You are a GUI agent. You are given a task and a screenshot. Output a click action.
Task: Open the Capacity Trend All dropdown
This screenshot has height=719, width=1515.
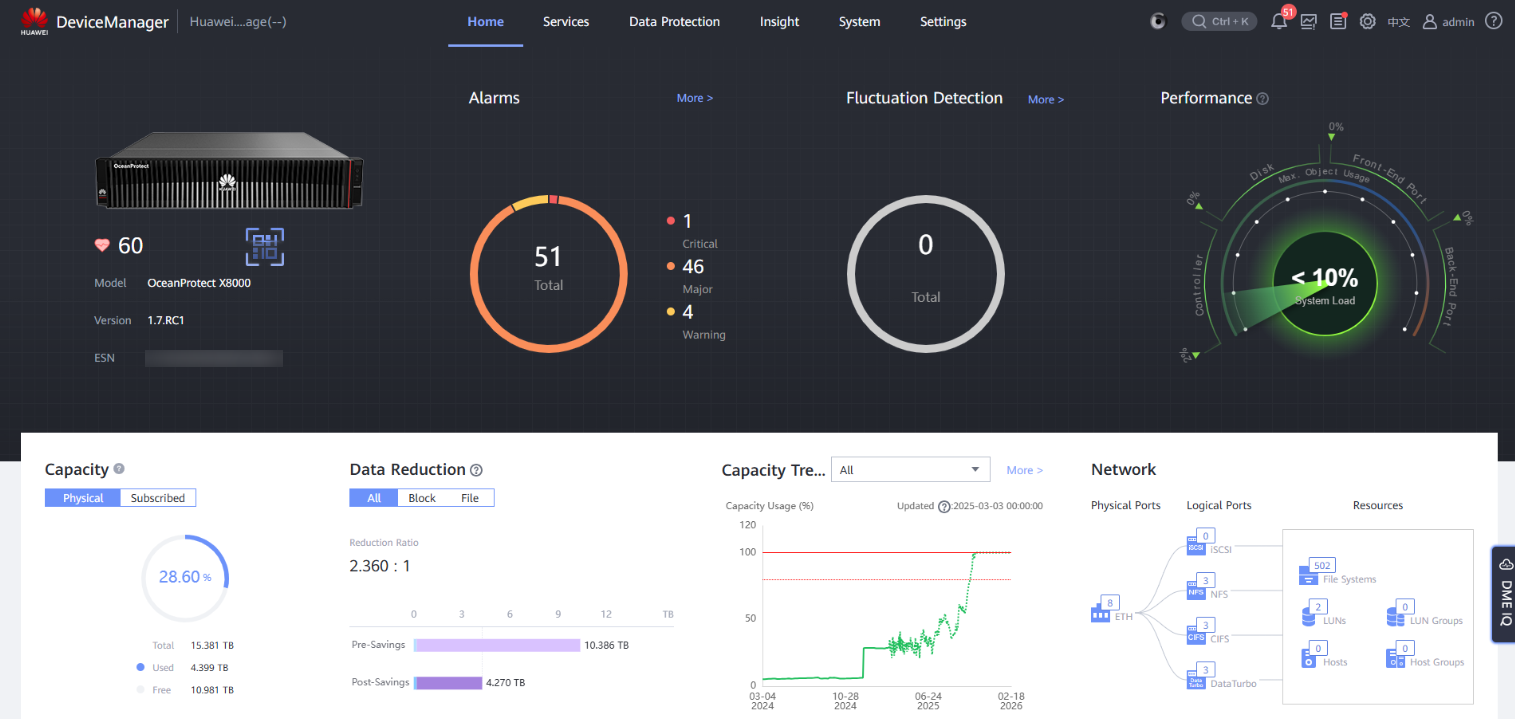click(910, 470)
